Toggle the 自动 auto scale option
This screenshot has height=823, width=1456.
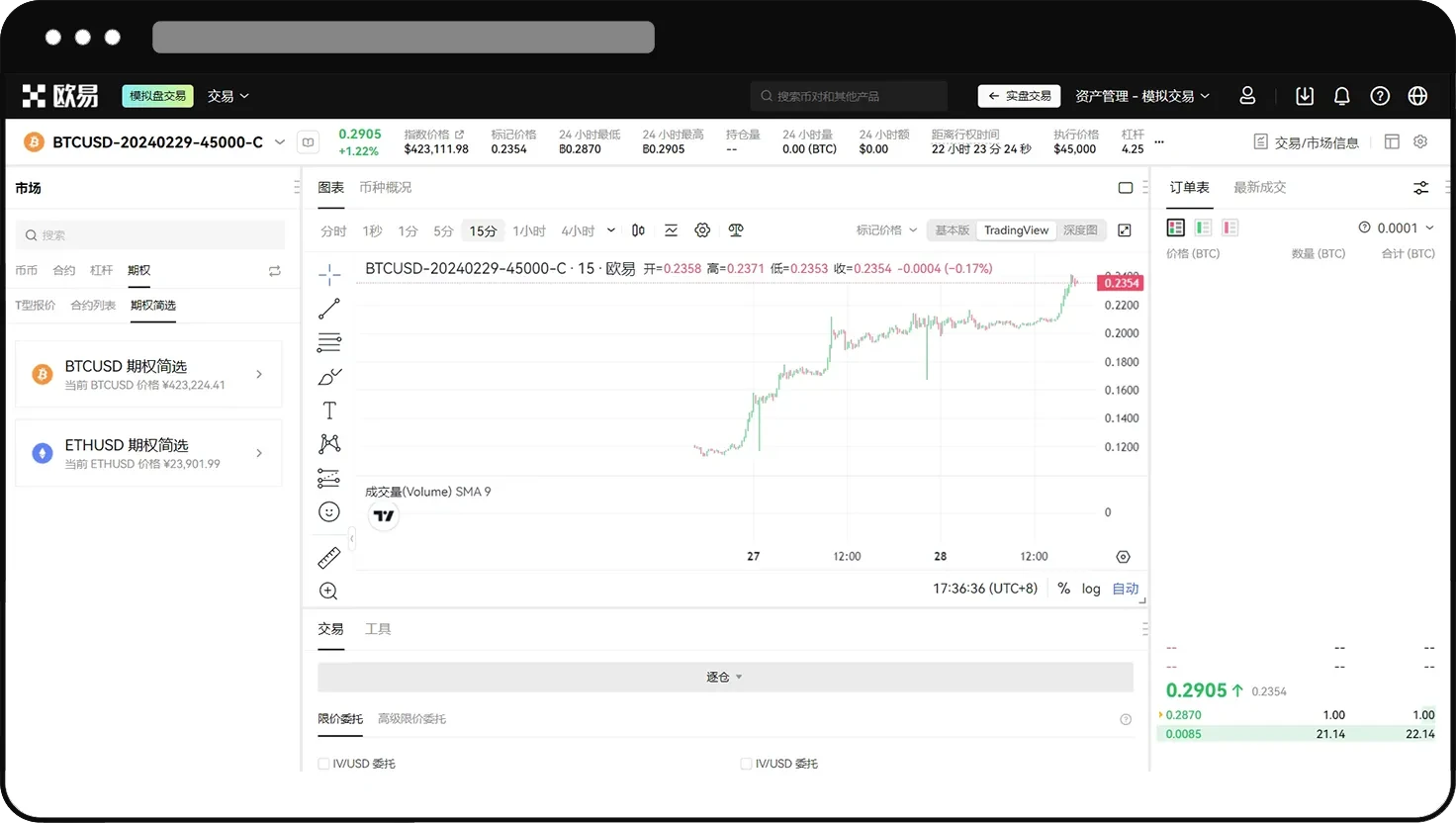(1126, 589)
